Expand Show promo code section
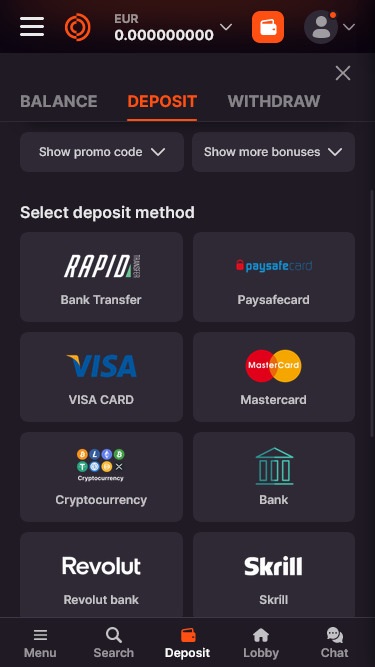 102,152
